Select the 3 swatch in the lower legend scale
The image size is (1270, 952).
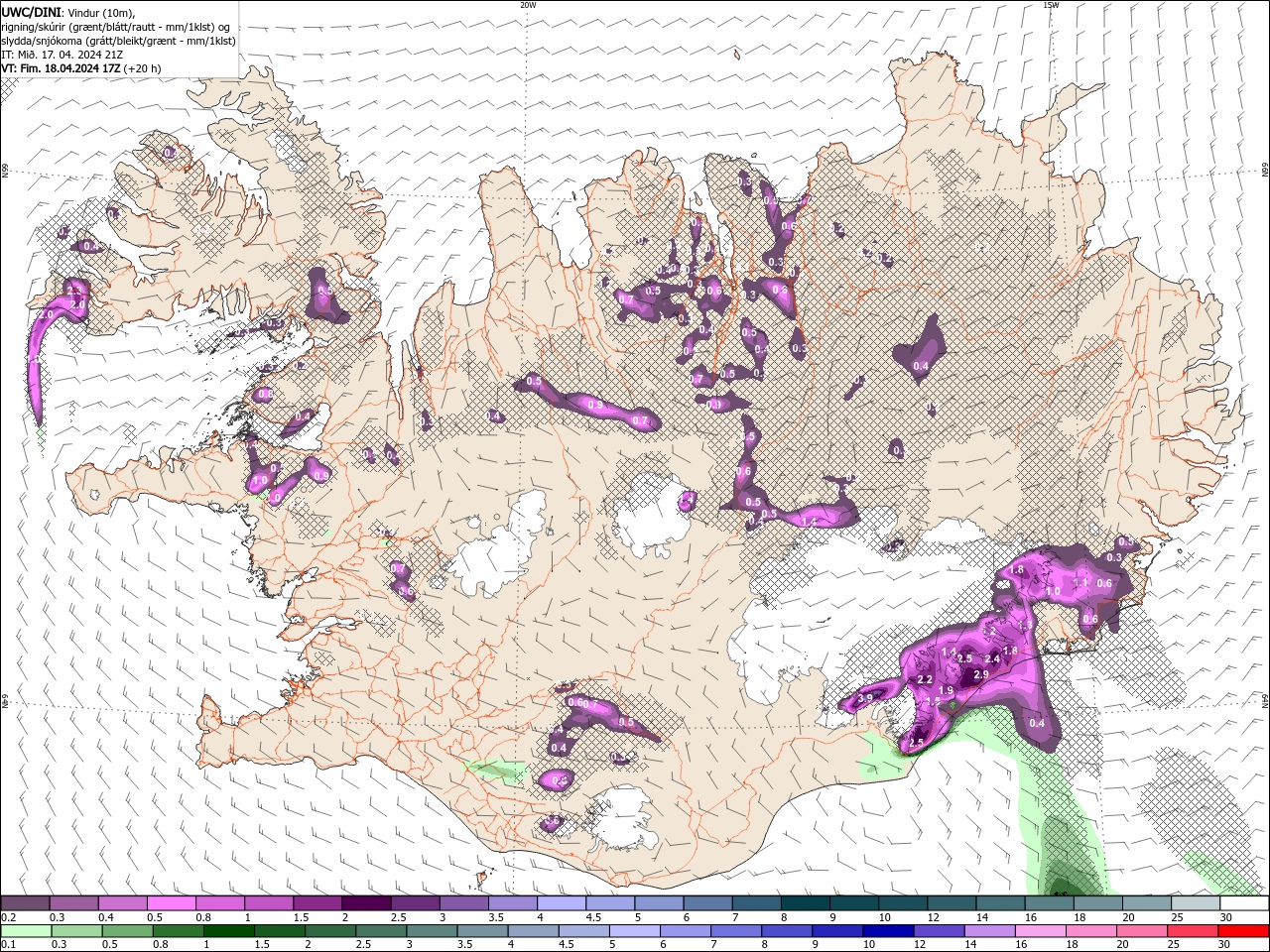click(432, 931)
